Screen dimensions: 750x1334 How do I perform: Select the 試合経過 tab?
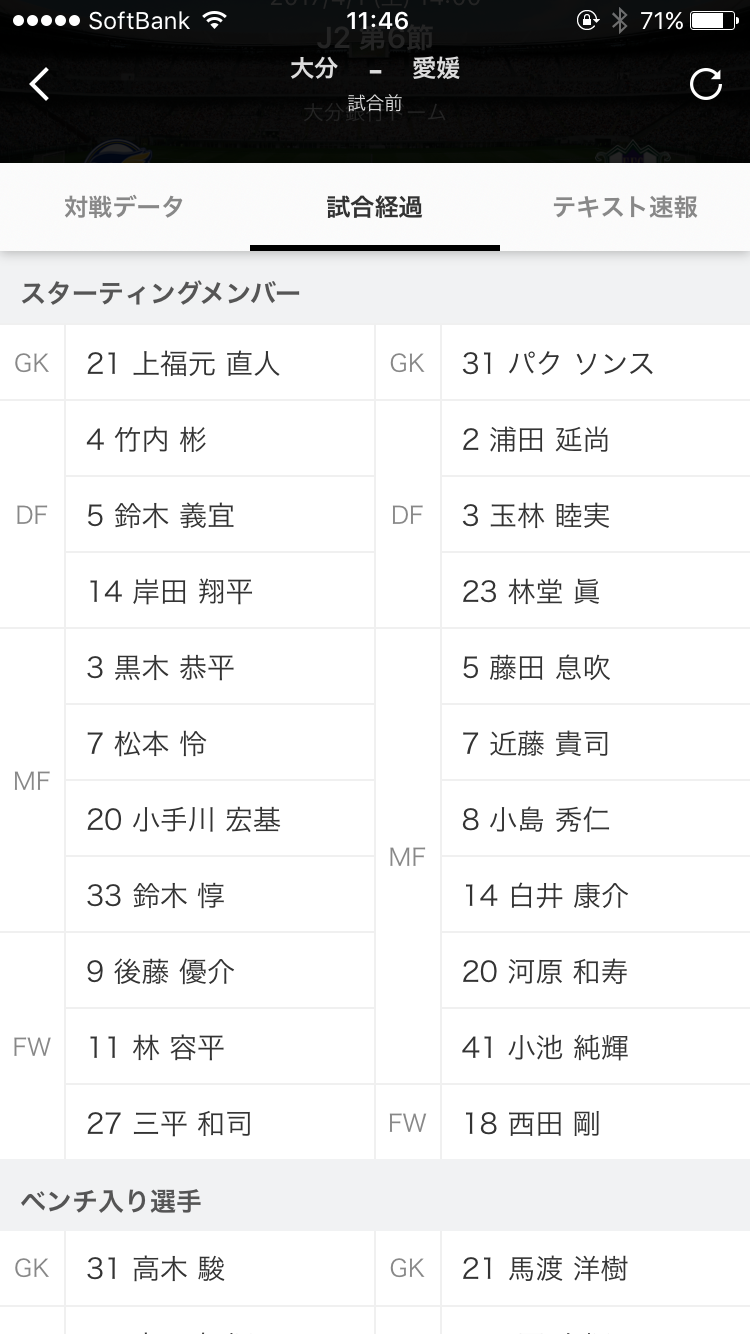click(374, 207)
